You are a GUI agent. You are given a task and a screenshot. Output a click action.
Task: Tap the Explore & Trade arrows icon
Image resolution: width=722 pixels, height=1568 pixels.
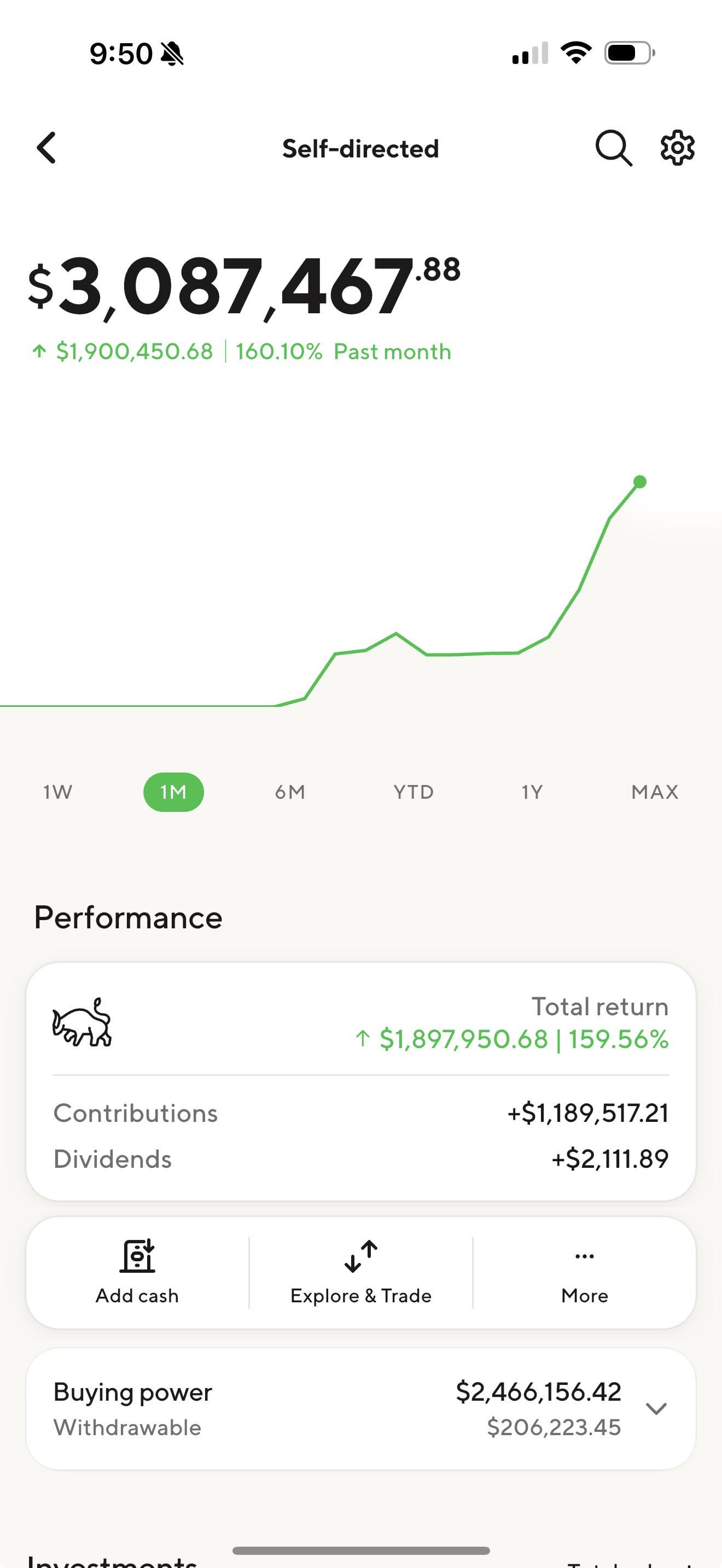361,1256
